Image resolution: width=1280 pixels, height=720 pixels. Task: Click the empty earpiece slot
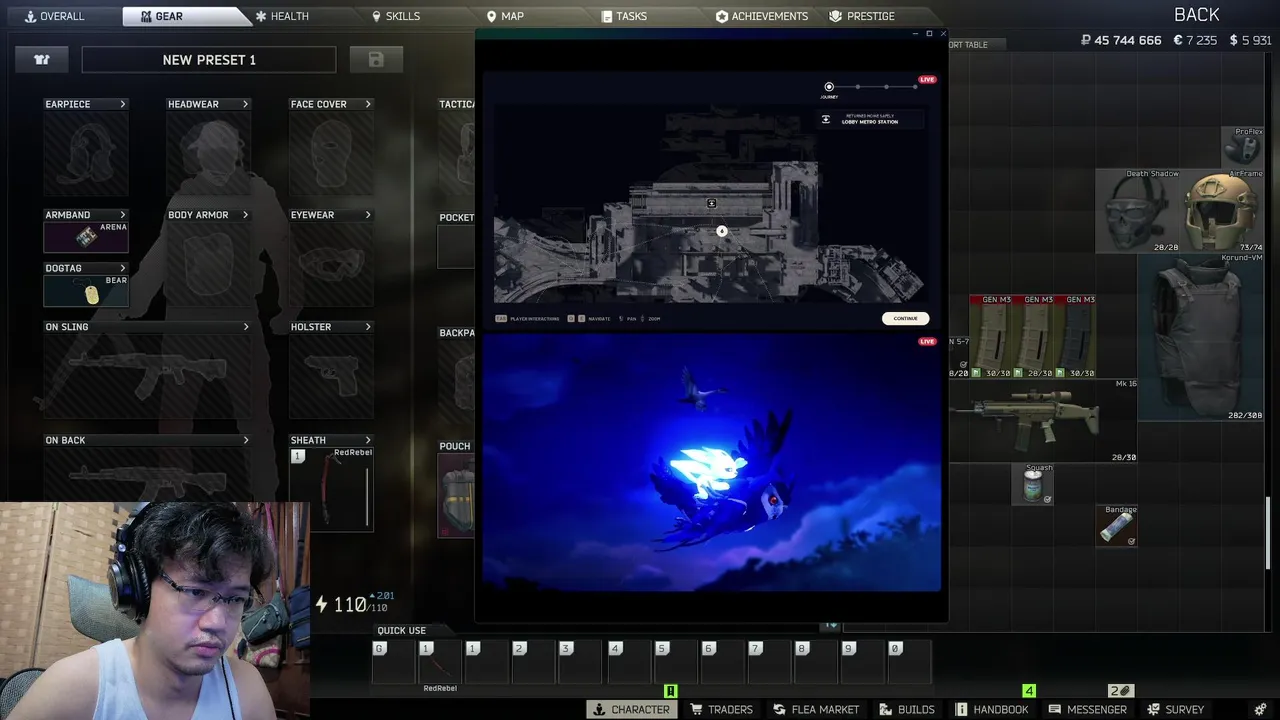86,153
